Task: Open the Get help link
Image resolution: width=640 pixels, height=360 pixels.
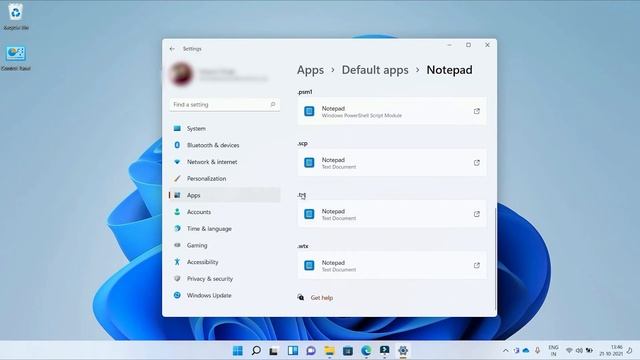Action: pos(322,298)
